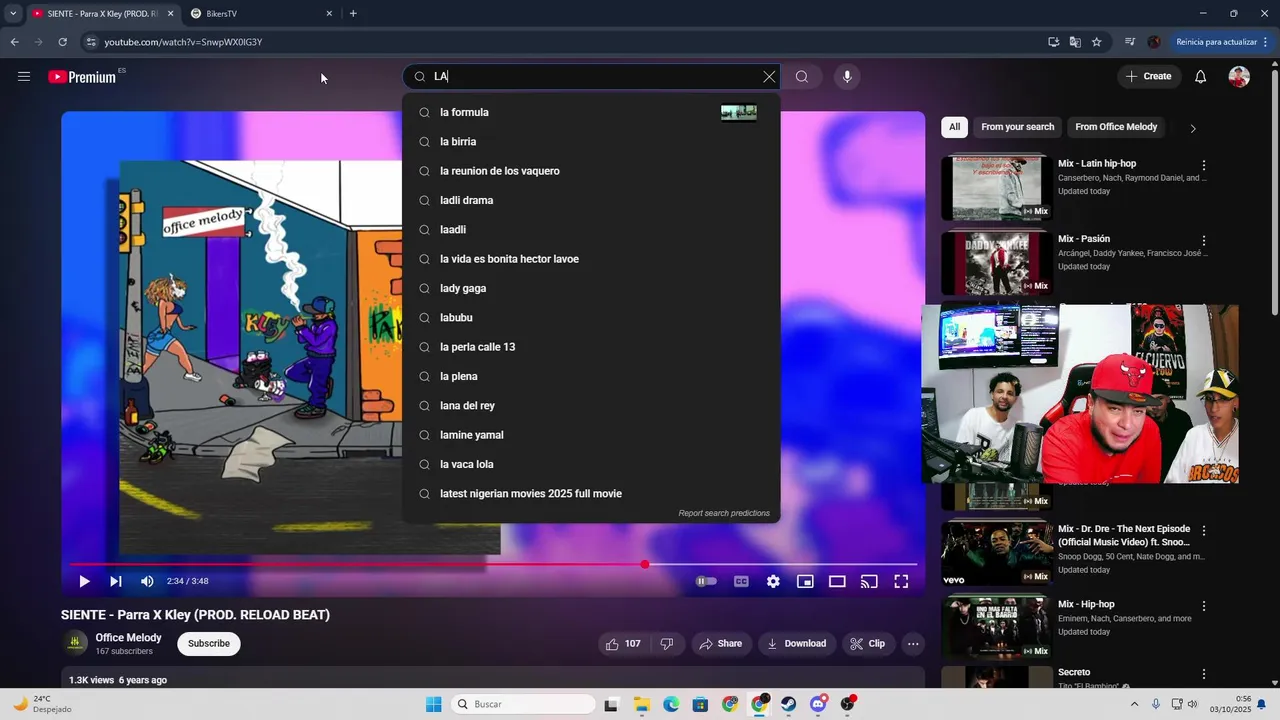The height and width of the screenshot is (720, 1280).
Task: Choose suggestion "la reunion de los vaquero"
Action: tap(591, 171)
